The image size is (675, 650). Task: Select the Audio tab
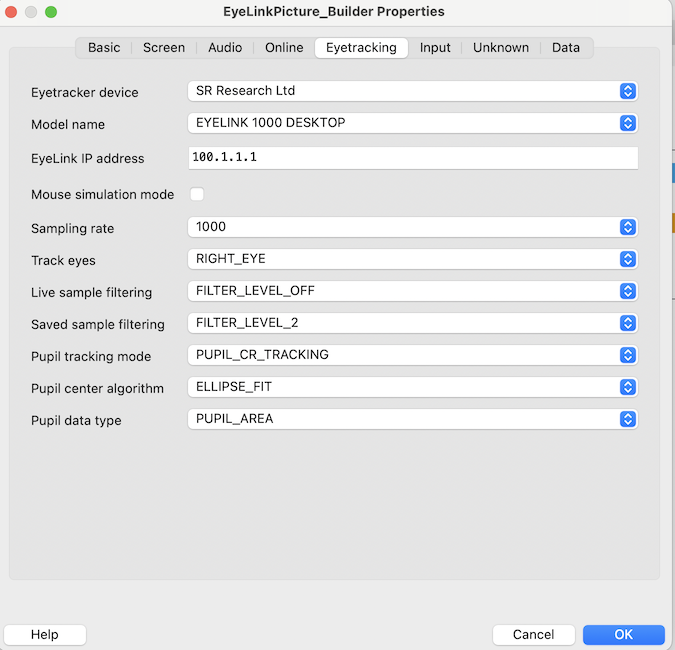pyautogui.click(x=225, y=48)
